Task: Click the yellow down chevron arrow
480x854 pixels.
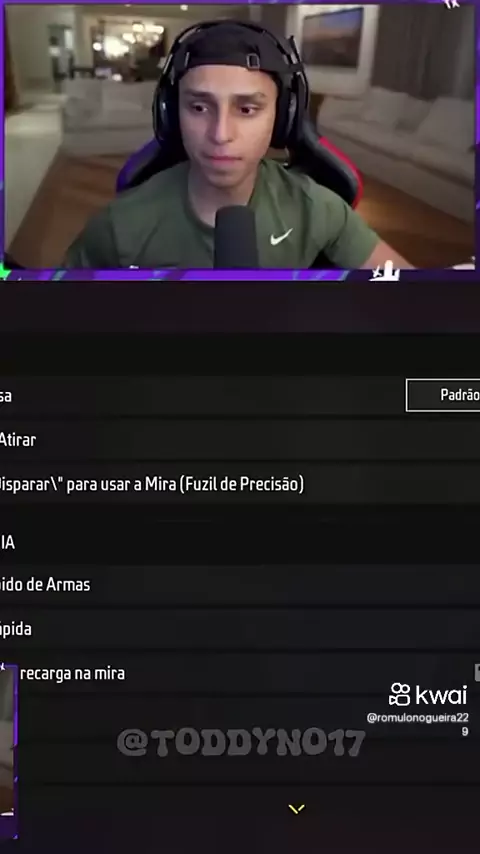Action: tap(296, 809)
